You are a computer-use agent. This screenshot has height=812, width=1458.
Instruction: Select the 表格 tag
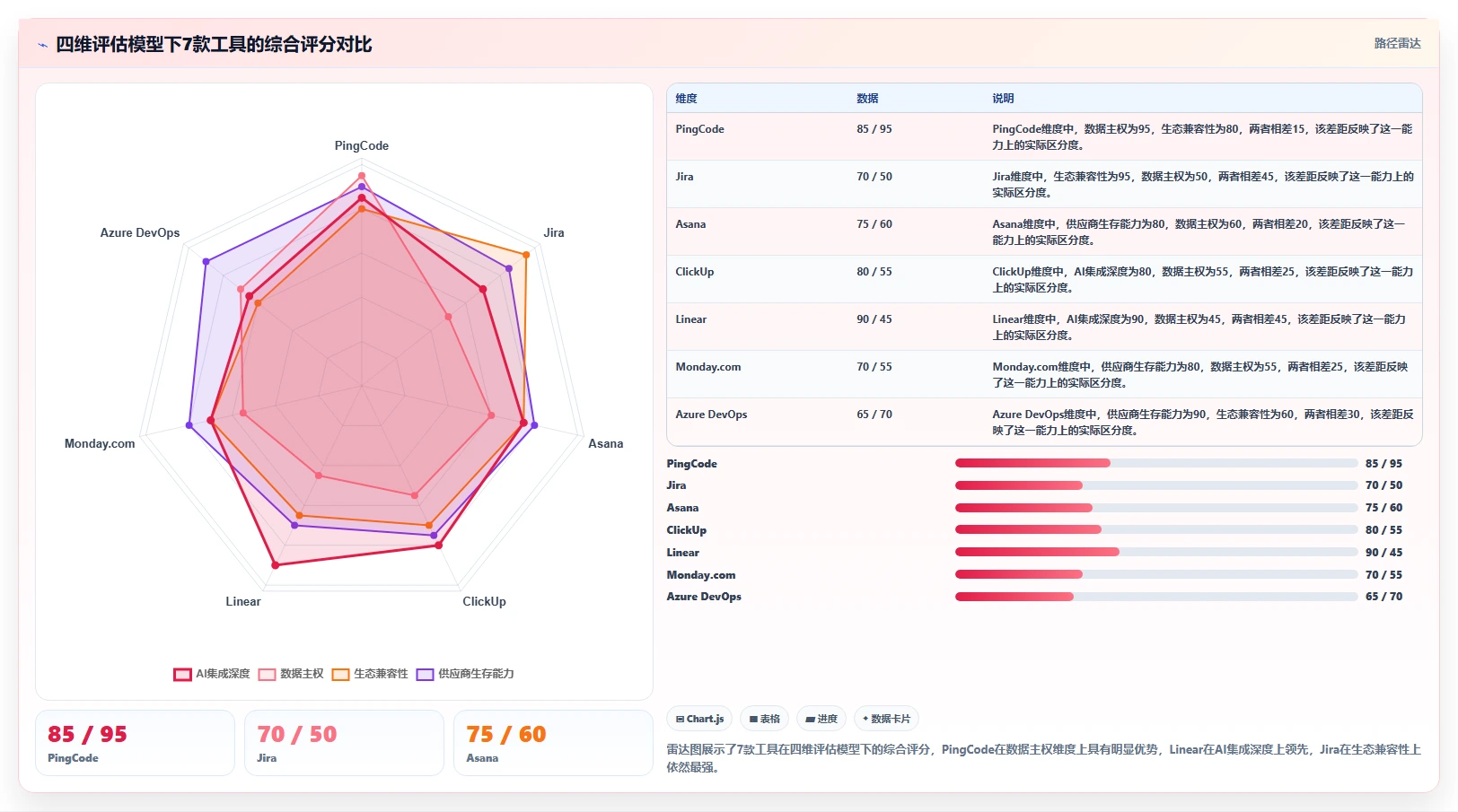pyautogui.click(x=765, y=719)
